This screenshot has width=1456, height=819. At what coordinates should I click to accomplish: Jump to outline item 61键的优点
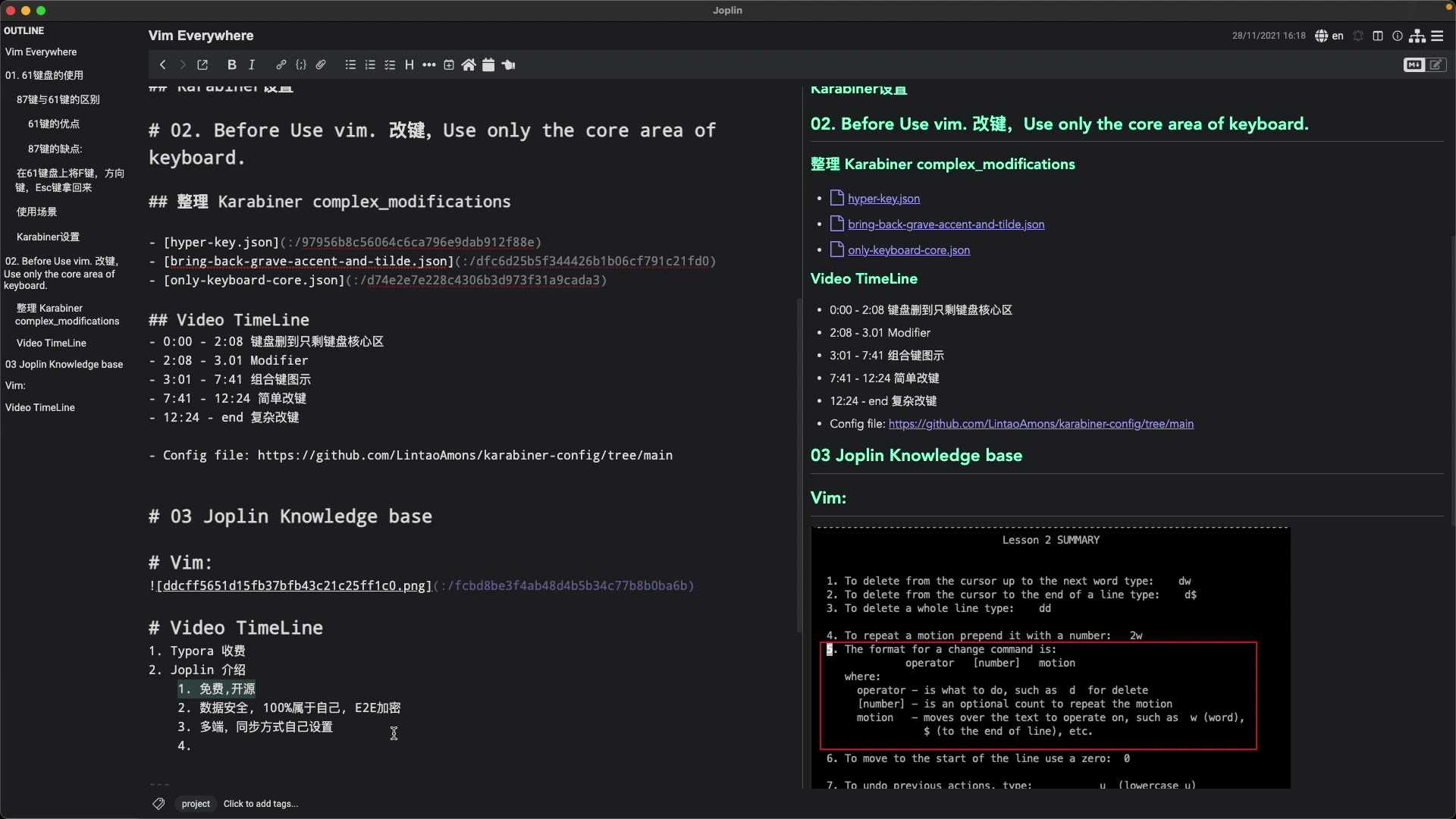(54, 124)
